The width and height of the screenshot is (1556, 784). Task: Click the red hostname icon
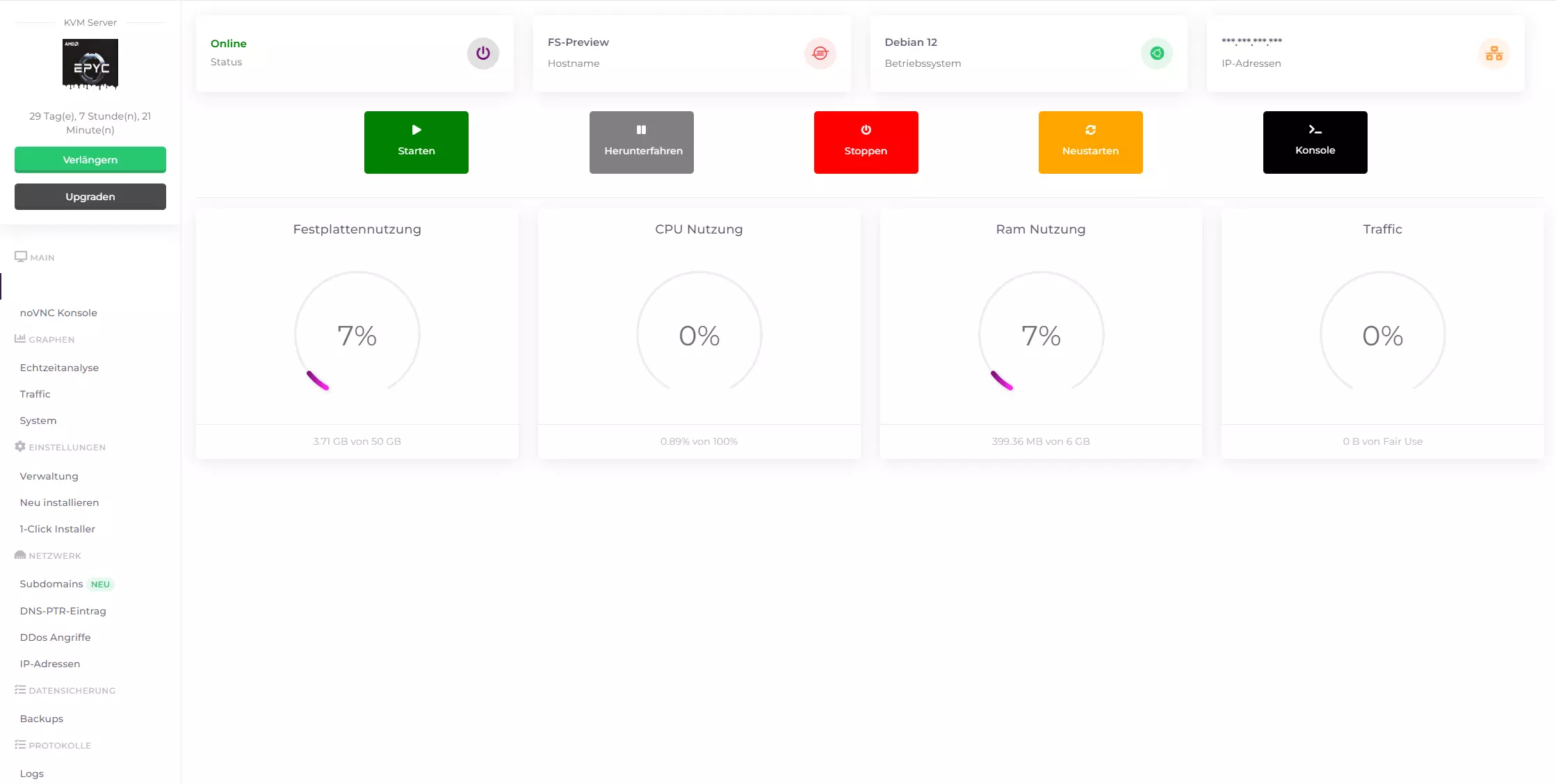pyautogui.click(x=820, y=54)
